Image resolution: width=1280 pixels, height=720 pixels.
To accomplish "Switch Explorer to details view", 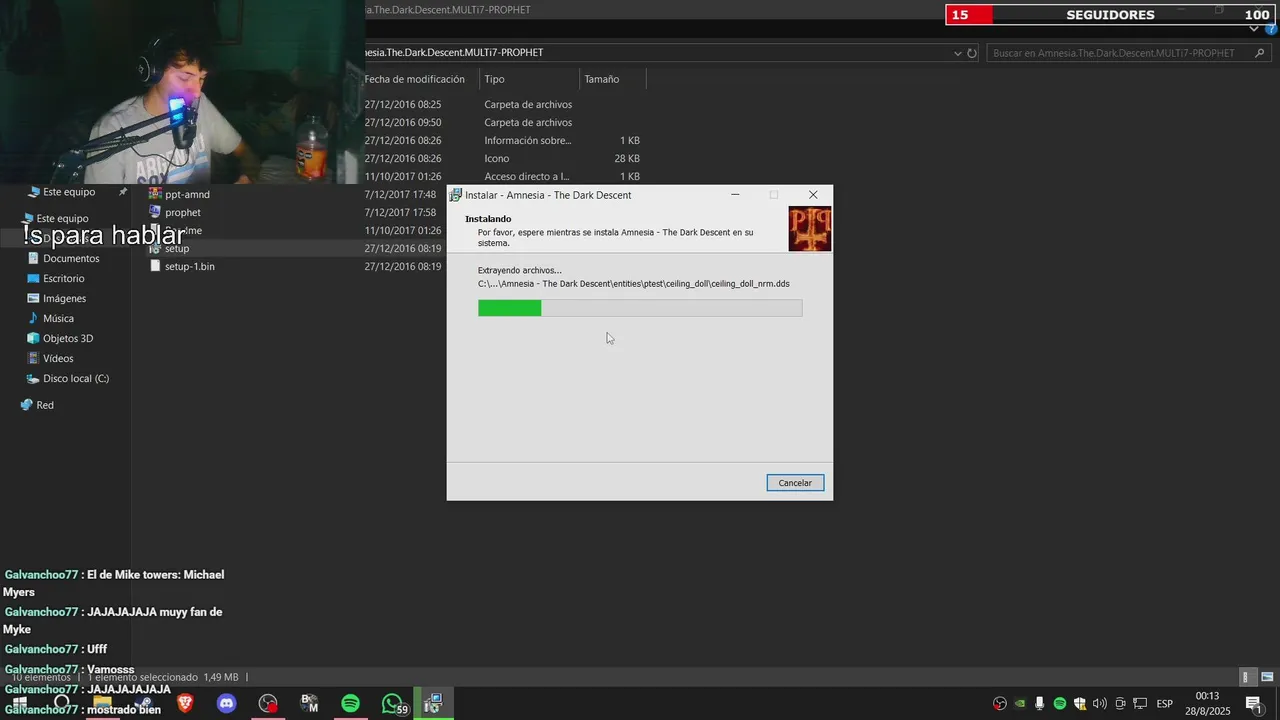I will [1246, 677].
